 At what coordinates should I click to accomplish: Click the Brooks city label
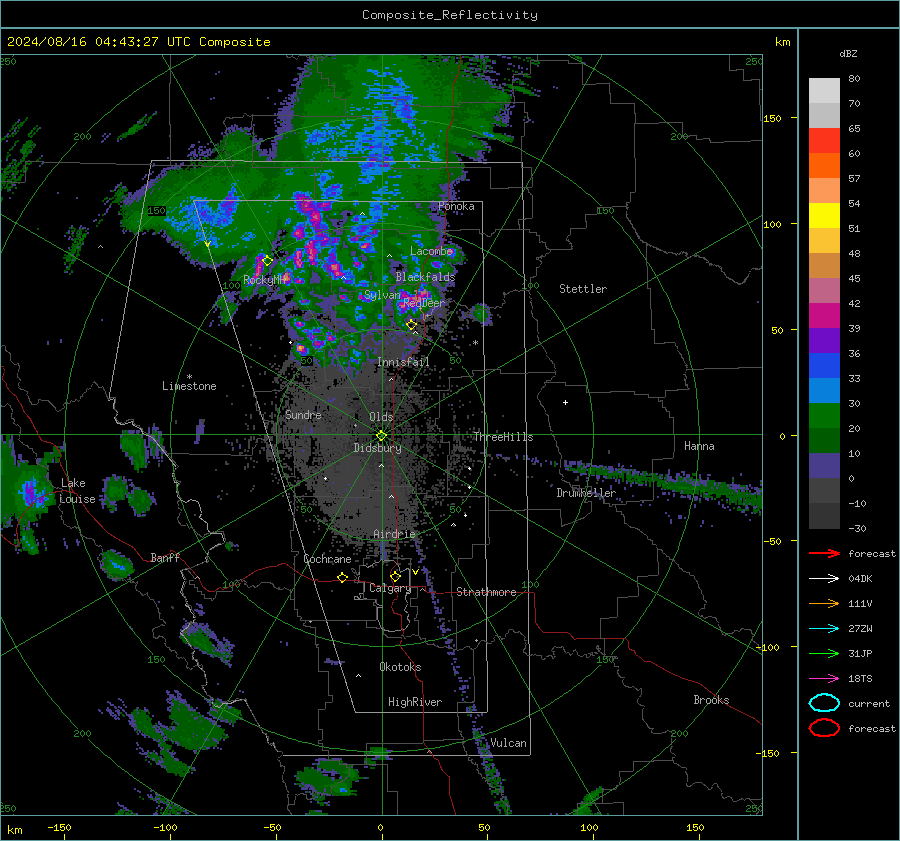tap(711, 700)
